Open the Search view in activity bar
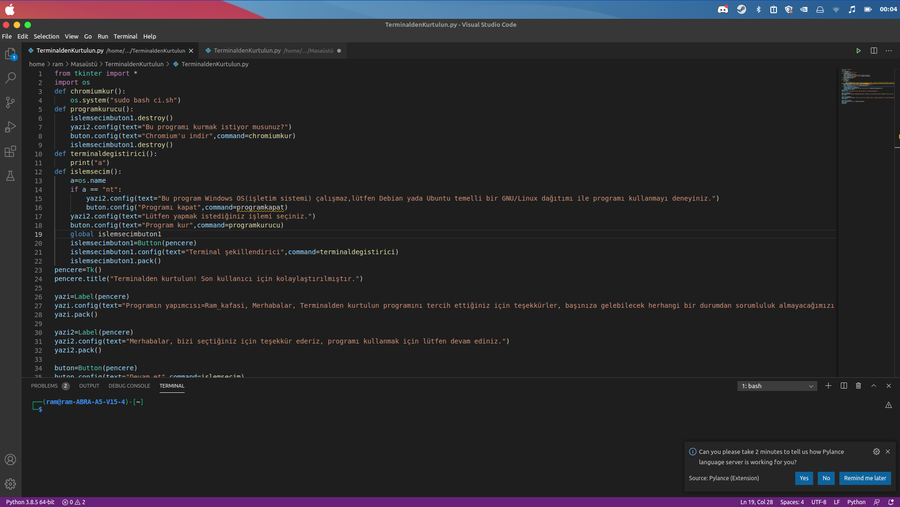Screen dimensions: 900x507 pyautogui.click(x=11, y=78)
